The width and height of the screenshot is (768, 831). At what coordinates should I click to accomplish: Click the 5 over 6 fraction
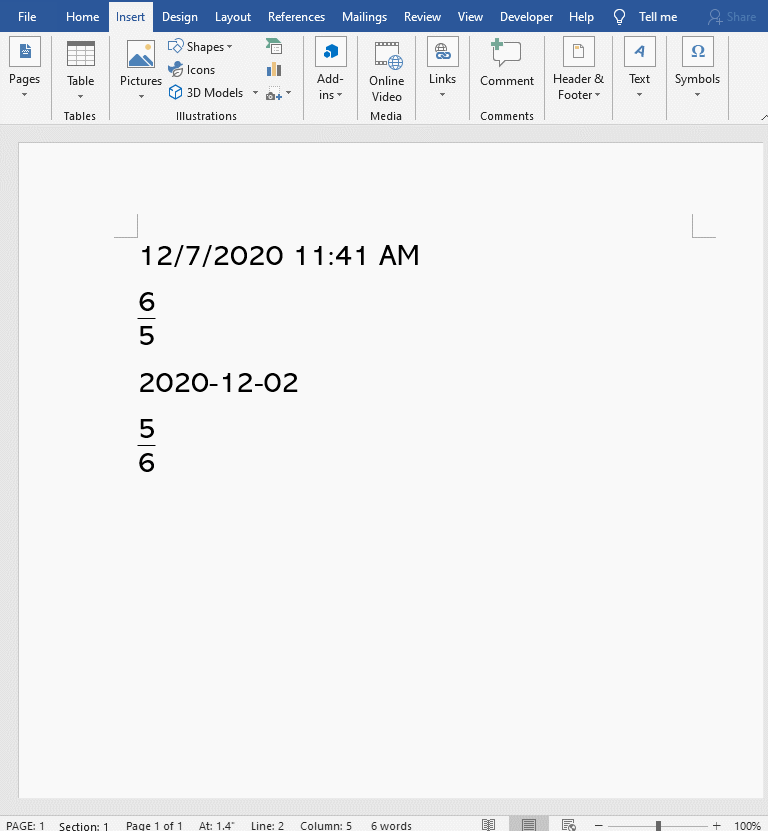(146, 446)
